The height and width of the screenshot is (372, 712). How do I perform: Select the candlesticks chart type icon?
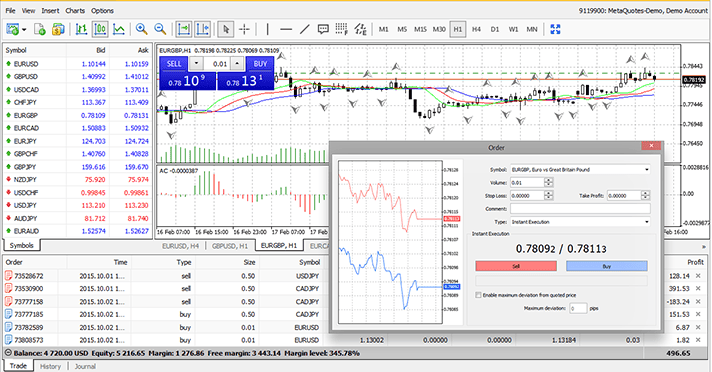[x=100, y=30]
